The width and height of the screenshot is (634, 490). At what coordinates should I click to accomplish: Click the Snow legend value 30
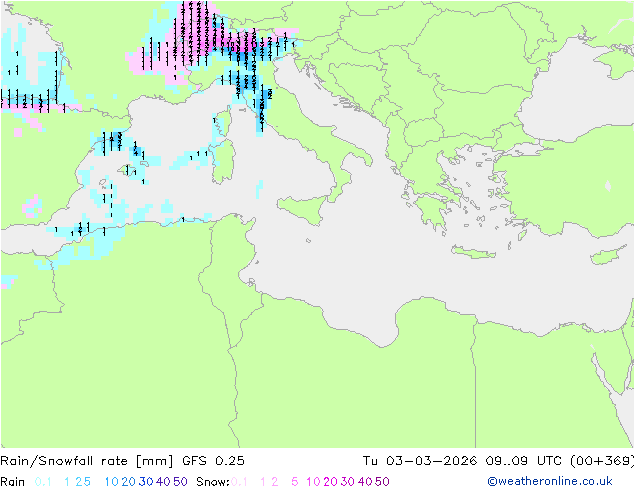pos(348,482)
